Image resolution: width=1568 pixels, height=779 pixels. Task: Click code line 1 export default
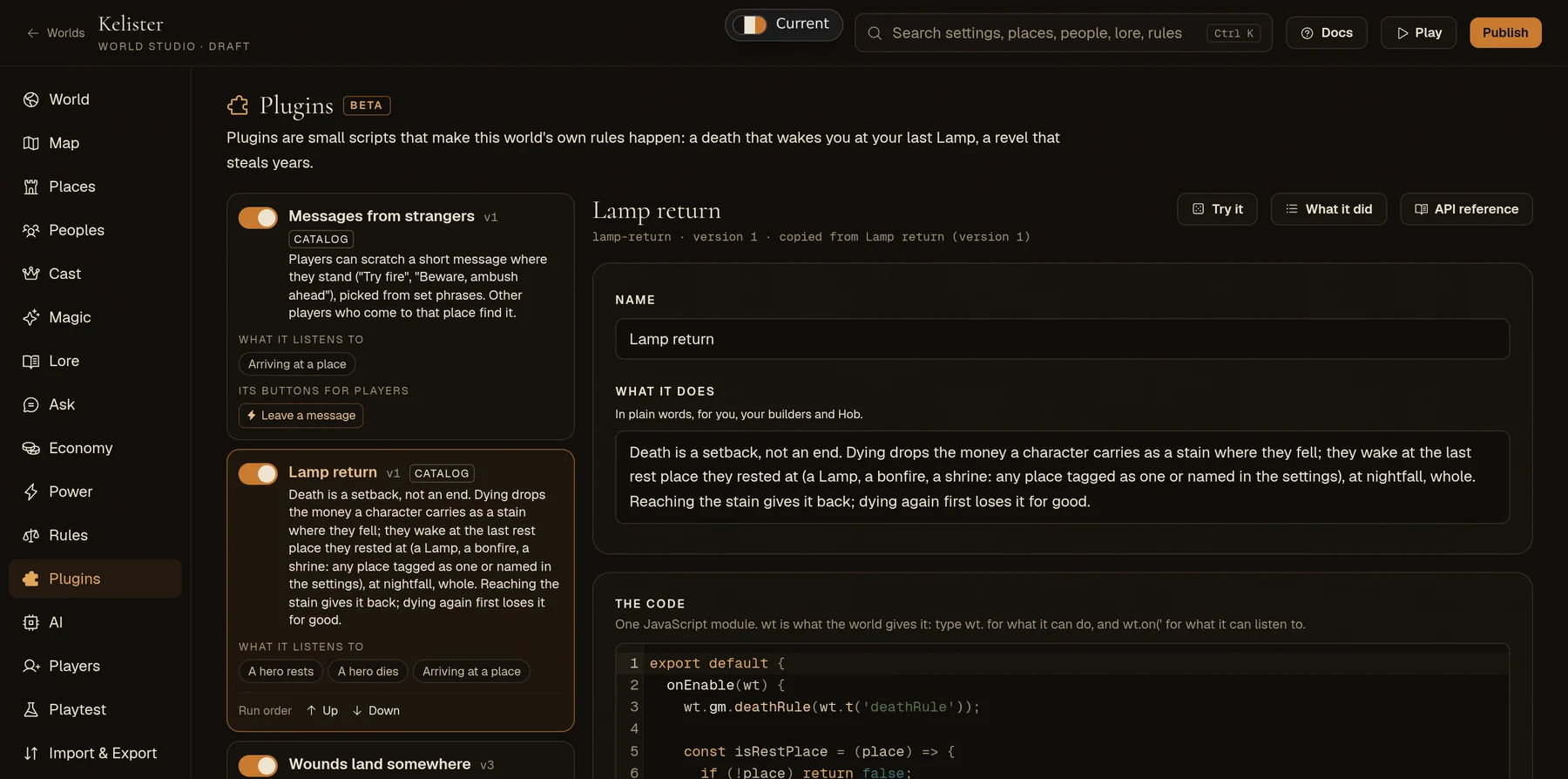(718, 664)
